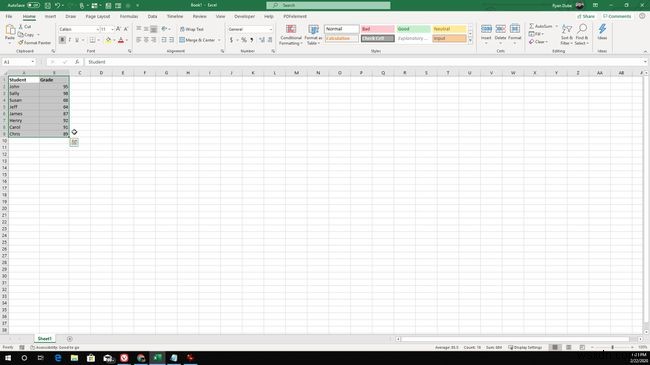Click Wrap Text
This screenshot has width=650, height=365.
pyautogui.click(x=192, y=29)
